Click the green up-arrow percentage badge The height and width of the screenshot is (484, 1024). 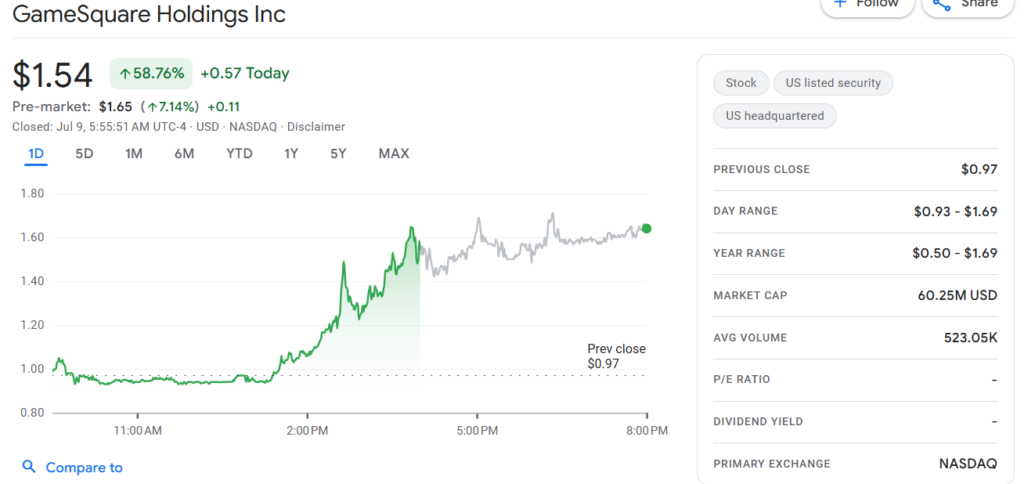click(147, 73)
